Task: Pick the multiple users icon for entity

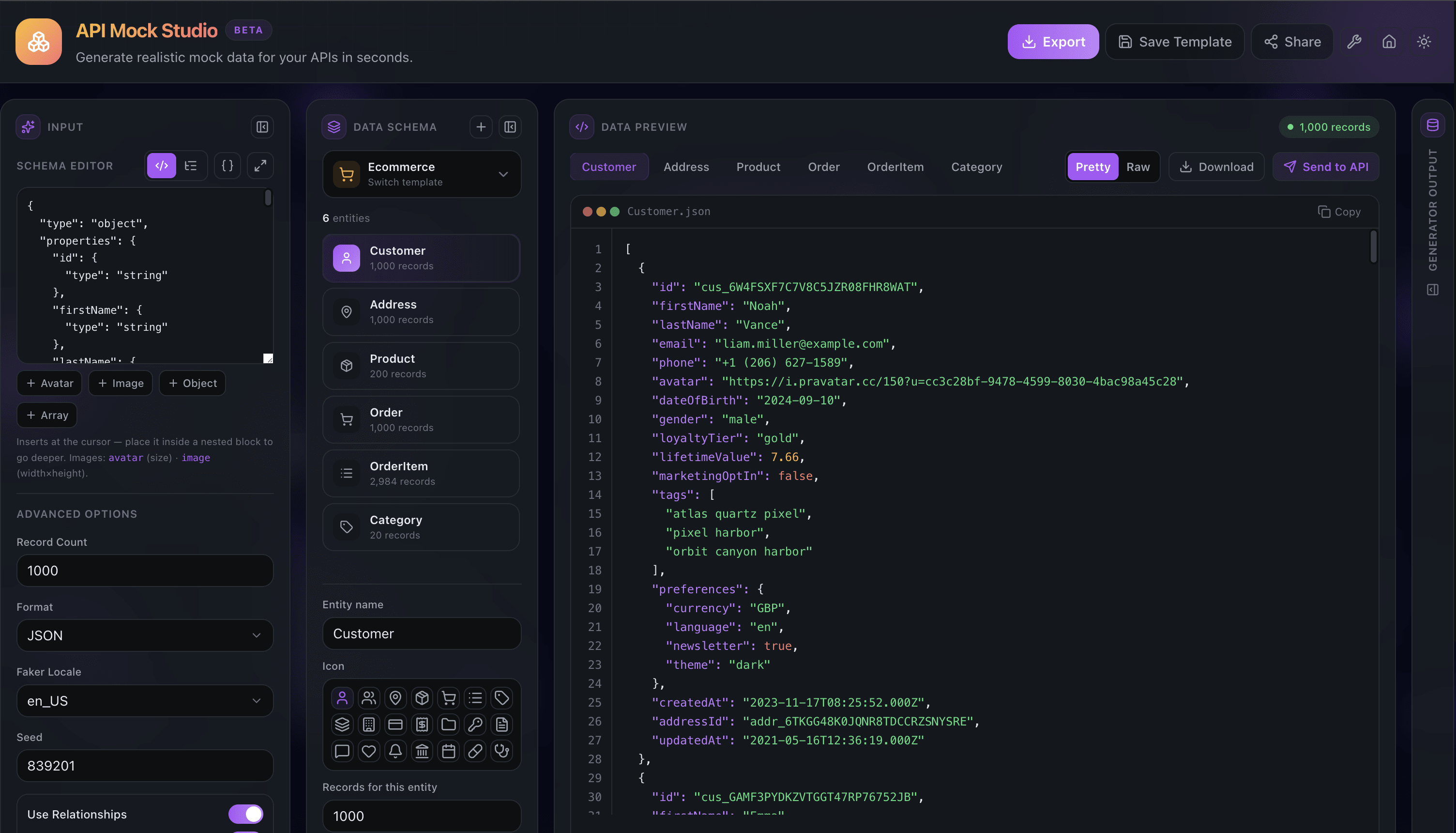Action: point(369,698)
